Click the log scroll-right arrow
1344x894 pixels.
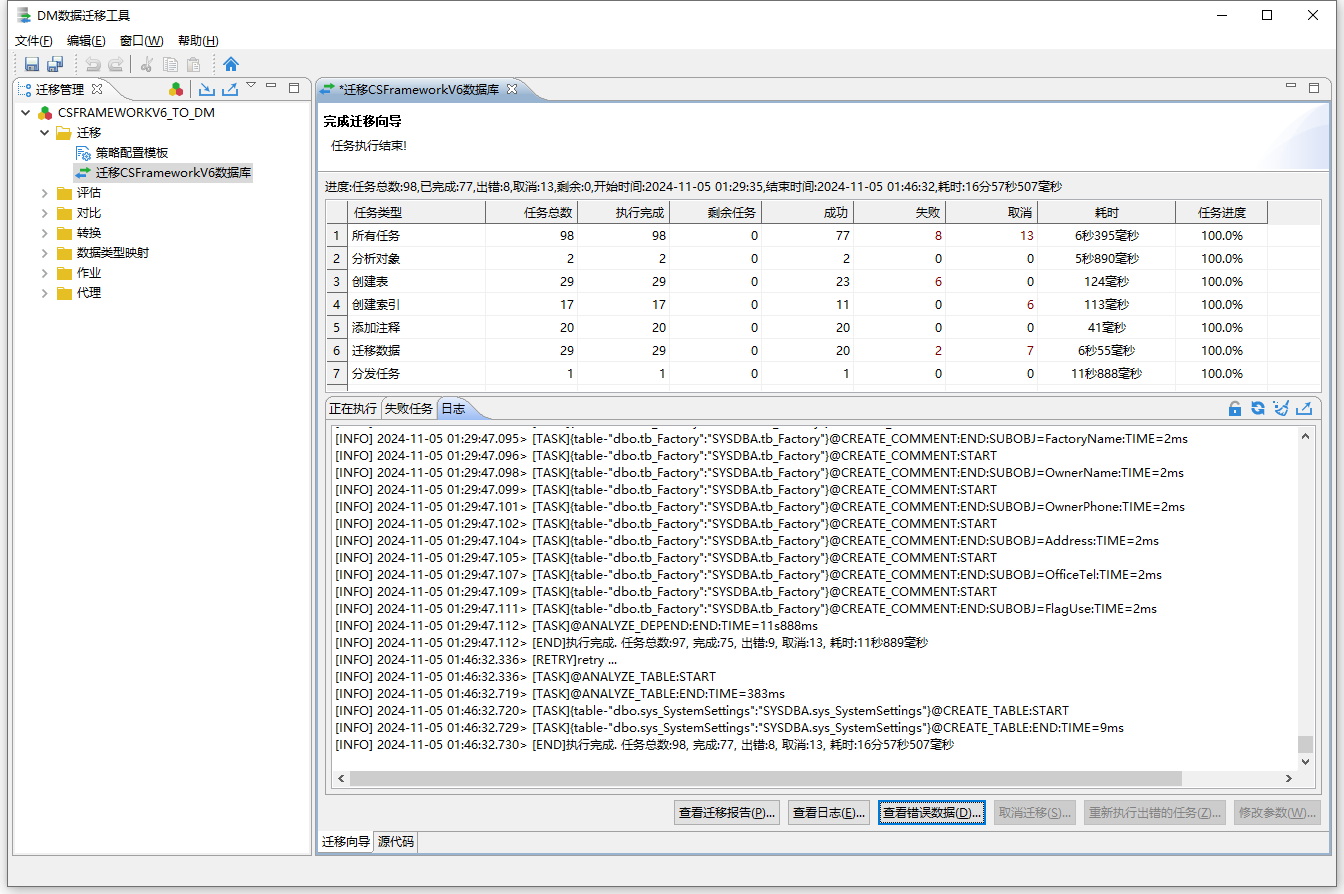(1289, 778)
